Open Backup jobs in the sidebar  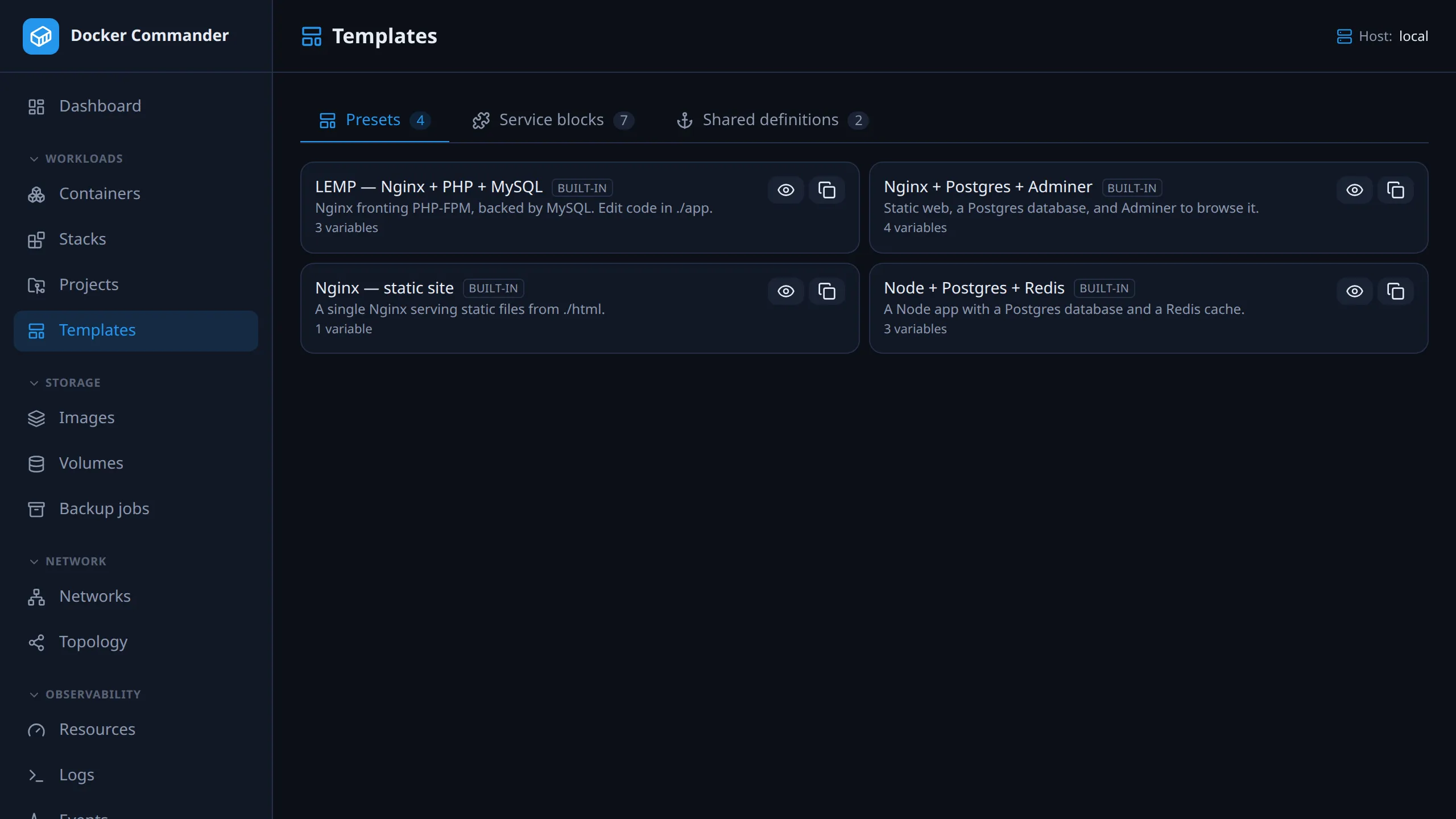coord(135,508)
